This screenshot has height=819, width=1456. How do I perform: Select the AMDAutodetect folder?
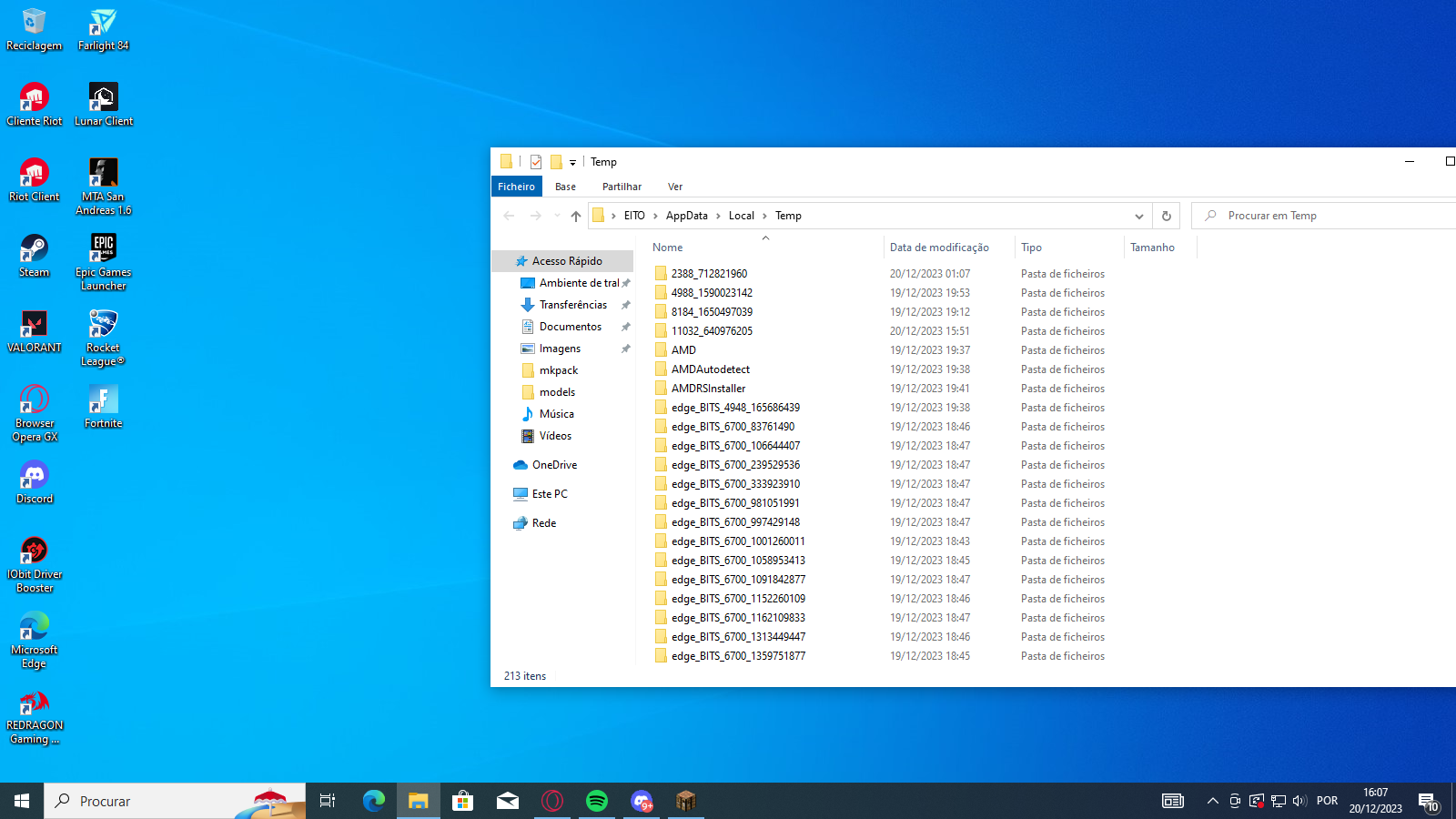pyautogui.click(x=710, y=369)
